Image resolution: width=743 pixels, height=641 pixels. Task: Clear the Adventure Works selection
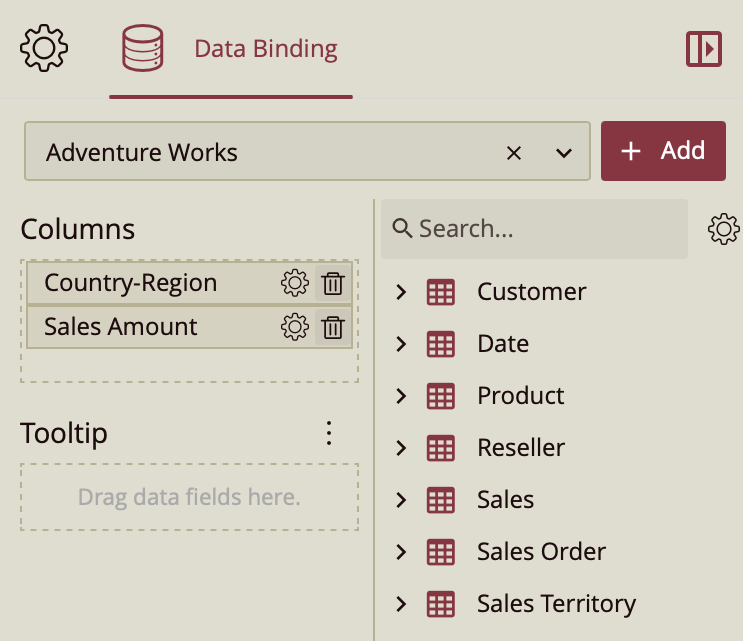point(514,153)
